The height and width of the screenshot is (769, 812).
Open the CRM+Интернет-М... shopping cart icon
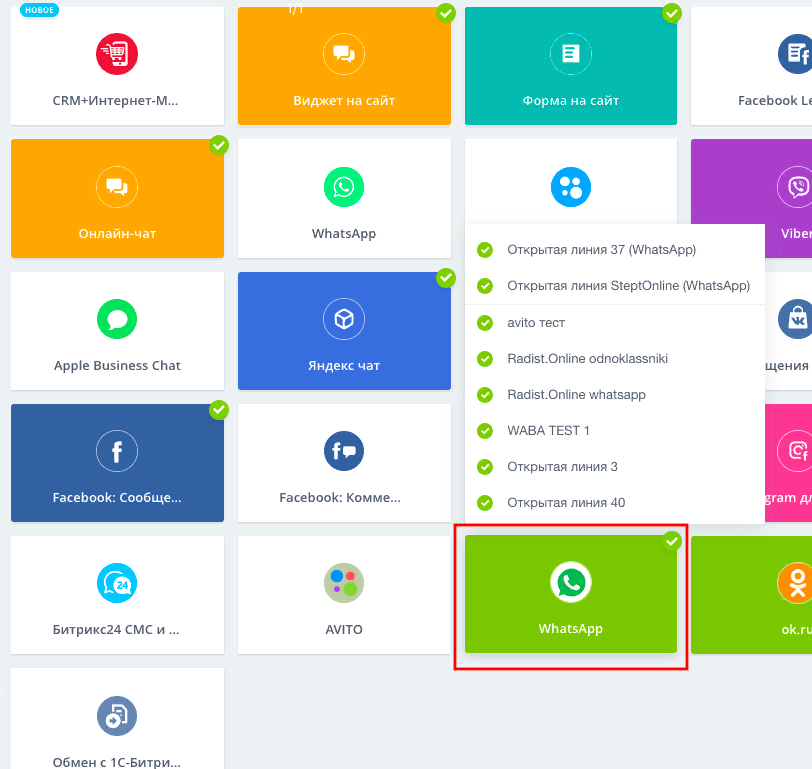coord(117,54)
